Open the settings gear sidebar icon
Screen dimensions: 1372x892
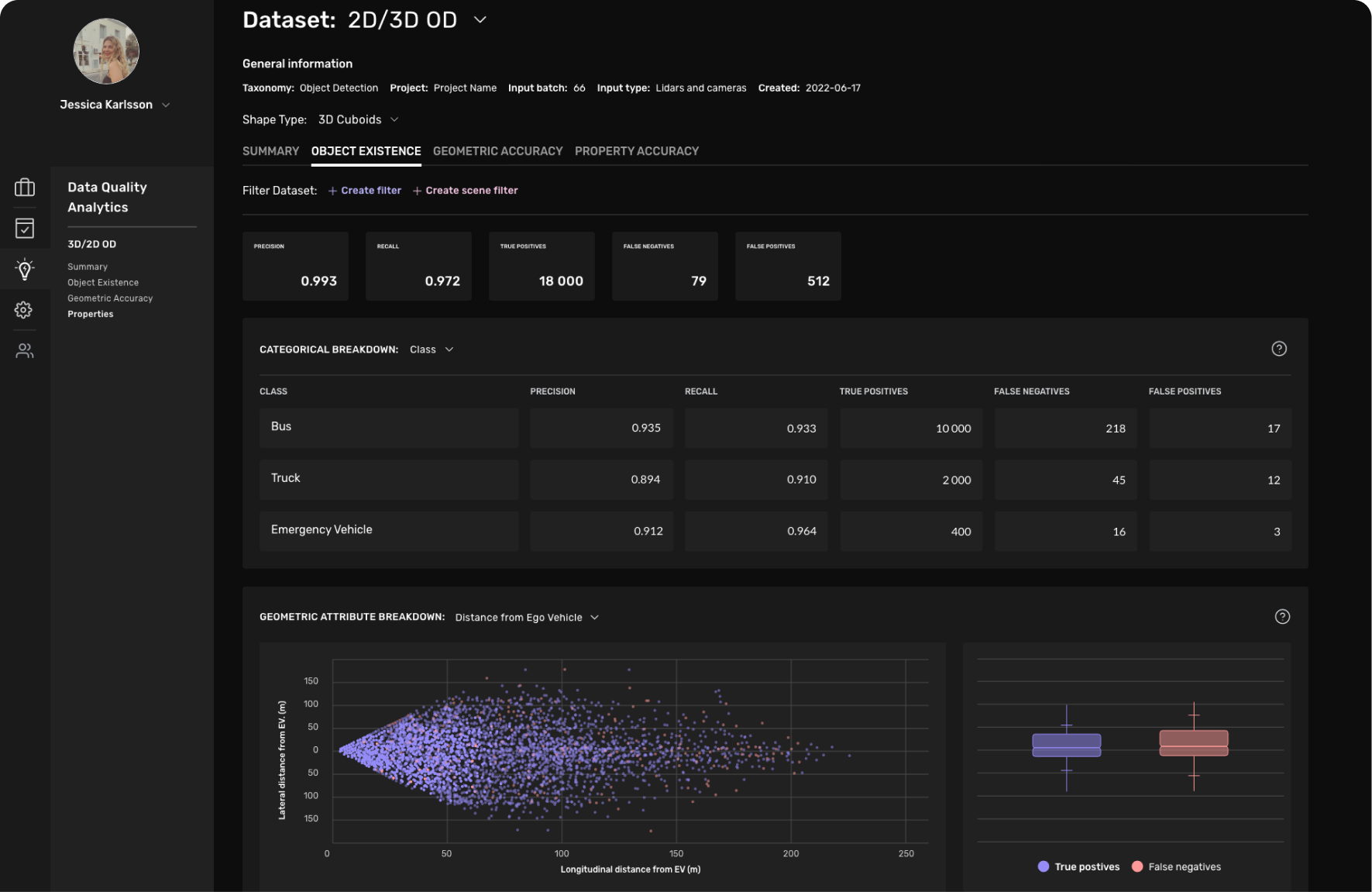pos(24,310)
